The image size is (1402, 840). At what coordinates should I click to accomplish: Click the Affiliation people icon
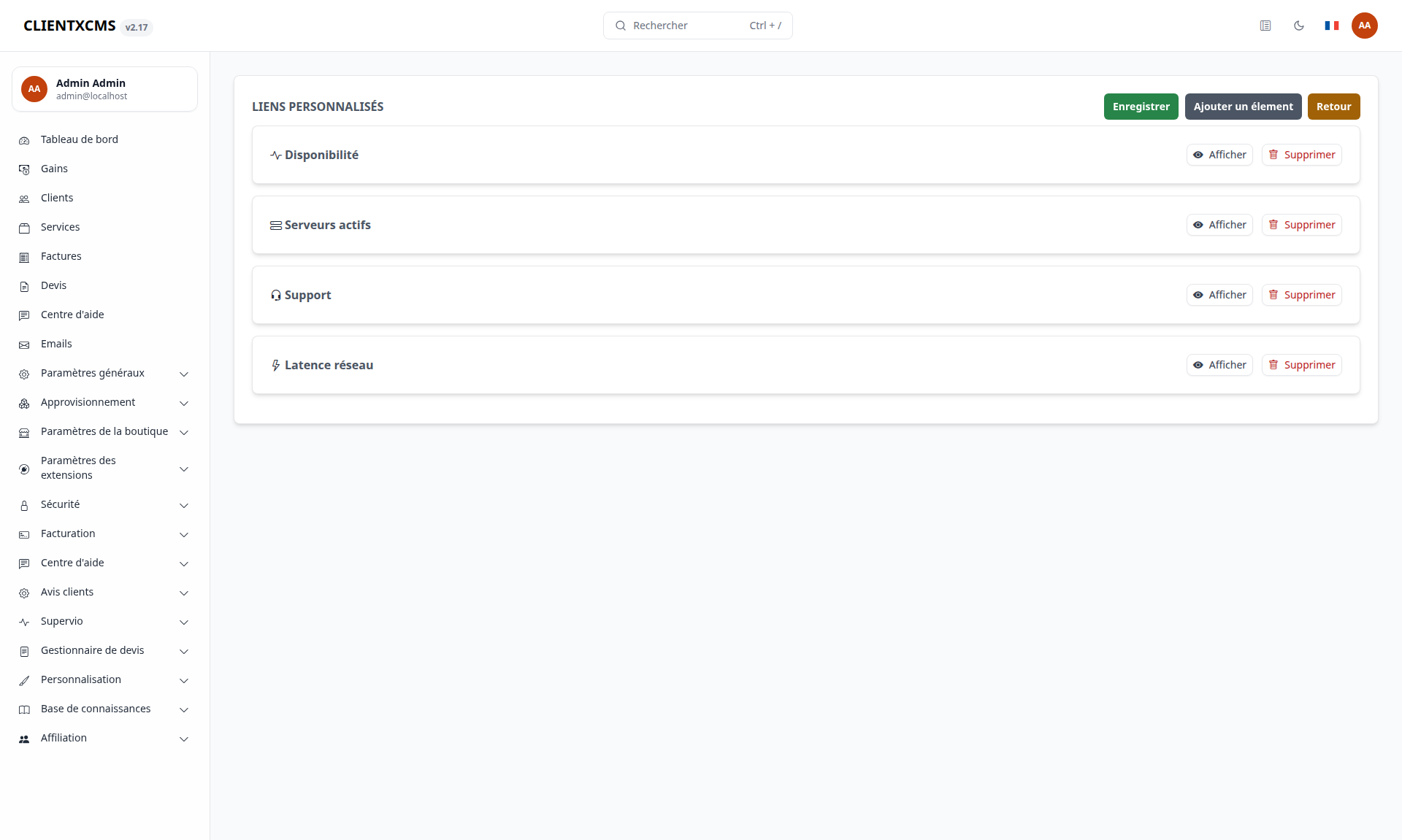click(x=24, y=739)
